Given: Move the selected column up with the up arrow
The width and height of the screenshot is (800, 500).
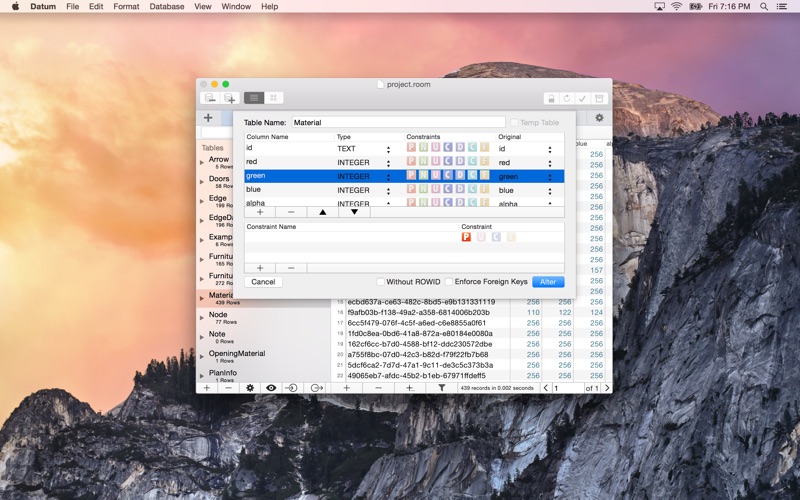Looking at the screenshot, I should tap(322, 212).
